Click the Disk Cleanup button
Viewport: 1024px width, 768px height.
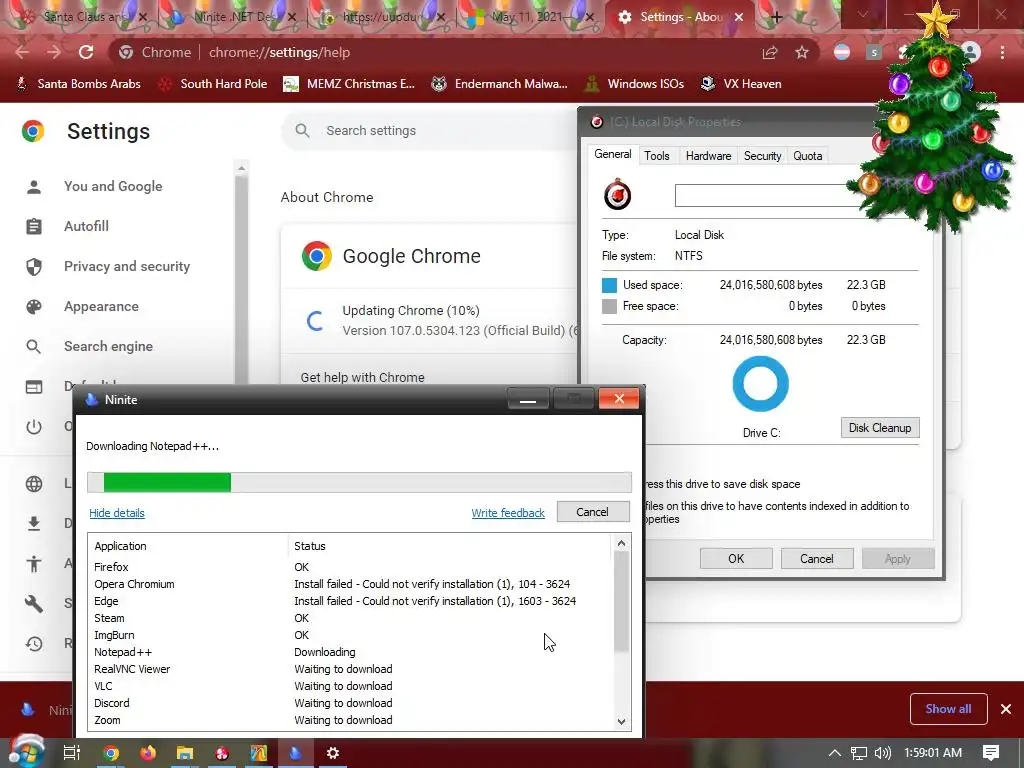tap(880, 428)
